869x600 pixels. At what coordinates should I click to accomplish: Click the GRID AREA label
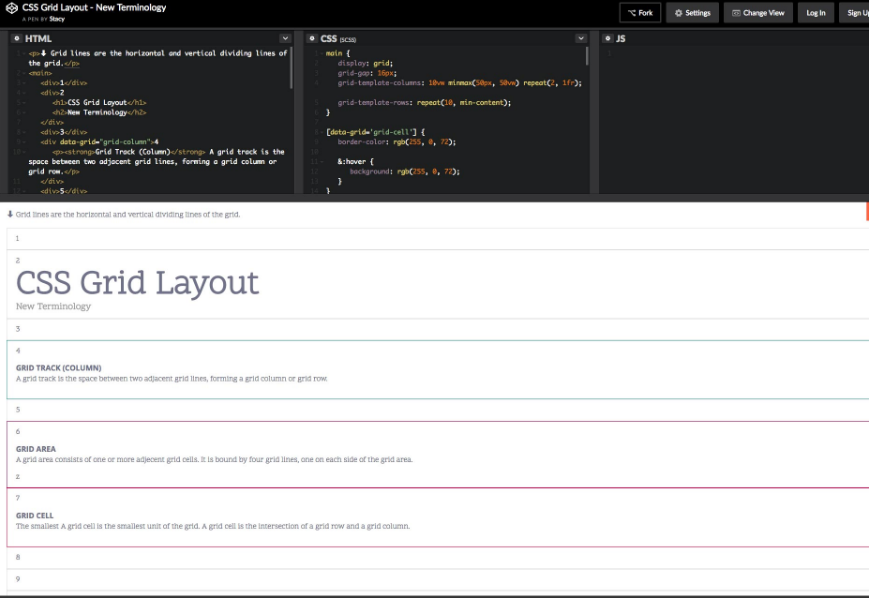point(35,449)
